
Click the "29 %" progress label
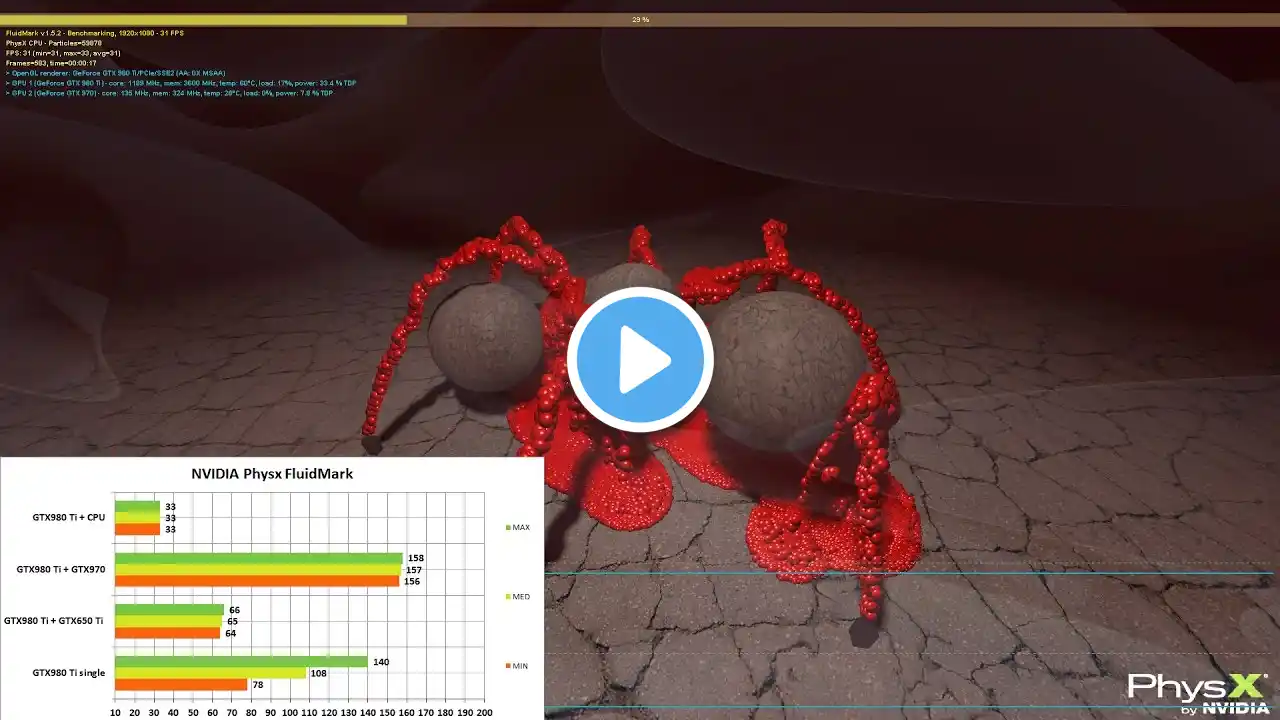coord(640,19)
